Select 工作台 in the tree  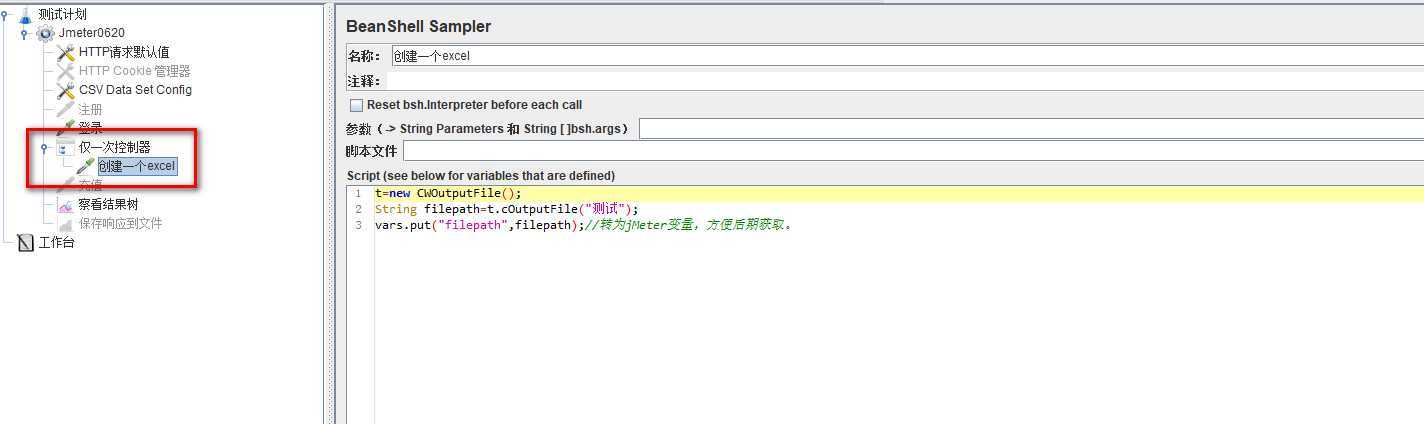pos(56,242)
